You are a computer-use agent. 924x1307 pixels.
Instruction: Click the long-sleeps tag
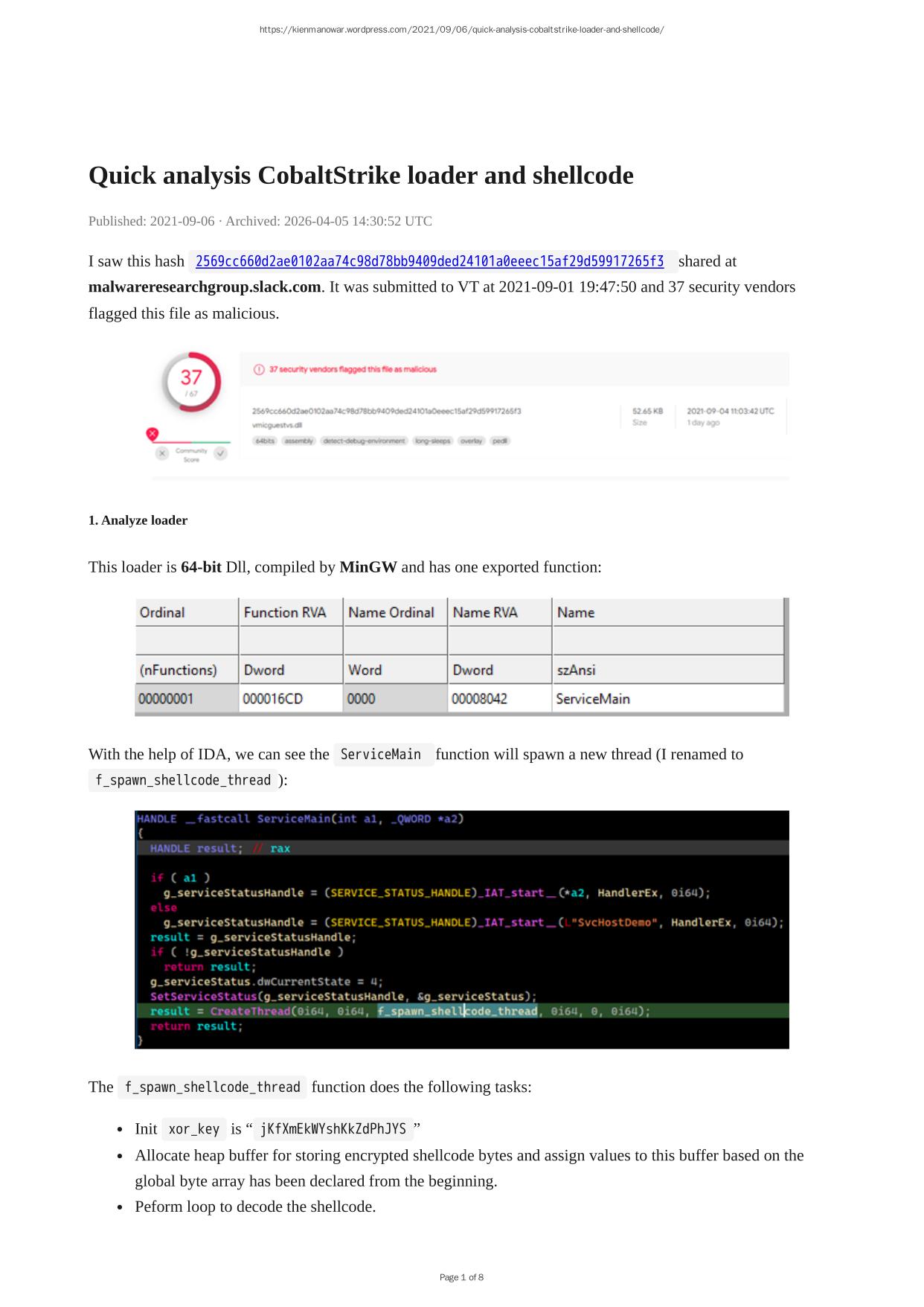click(x=433, y=441)
